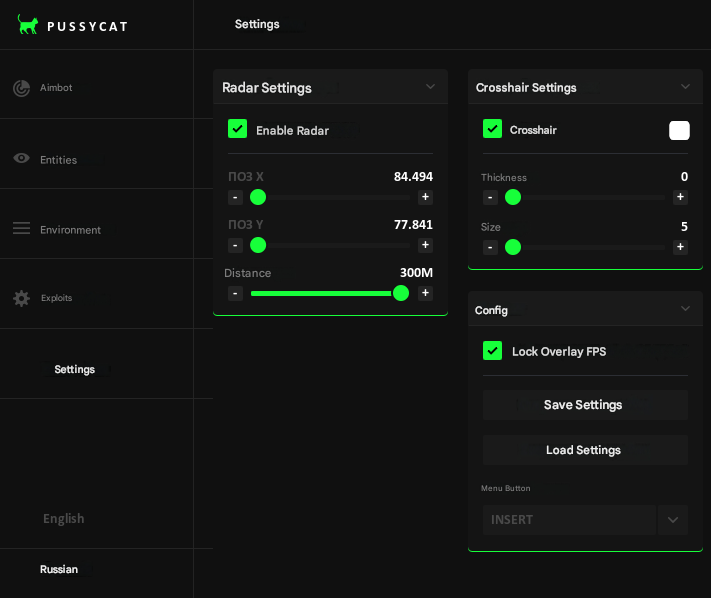Click the 77.841 ПОЗ Y value
The height and width of the screenshot is (598, 711).
coord(413,225)
